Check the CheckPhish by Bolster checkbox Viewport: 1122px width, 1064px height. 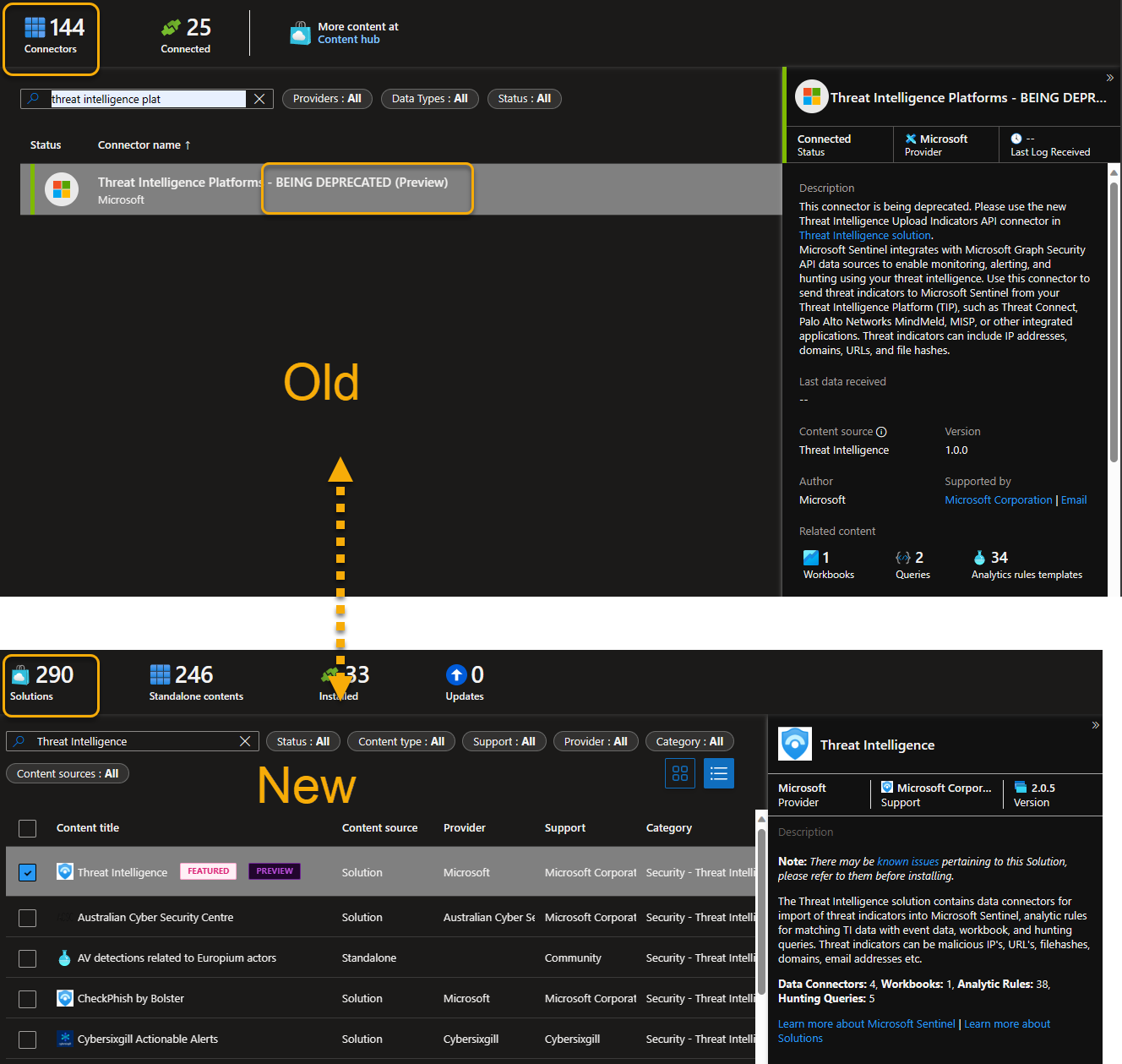pos(28,999)
